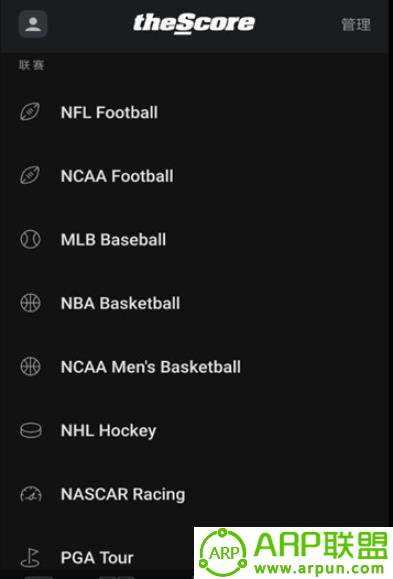393x579 pixels.
Task: Tap the NHL hockey puck icon
Action: pyautogui.click(x=31, y=431)
